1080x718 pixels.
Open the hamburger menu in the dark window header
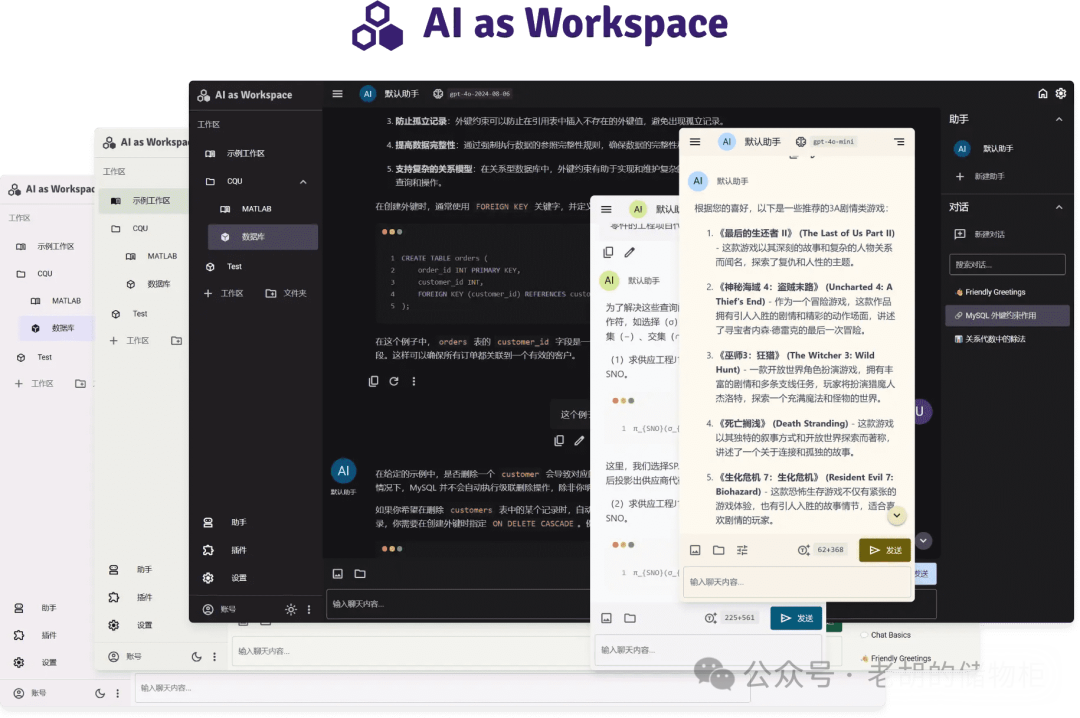[338, 94]
